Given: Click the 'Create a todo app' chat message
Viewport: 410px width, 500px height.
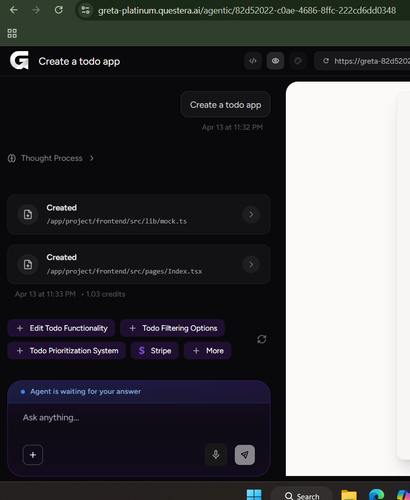Looking at the screenshot, I should pyautogui.click(x=225, y=105).
